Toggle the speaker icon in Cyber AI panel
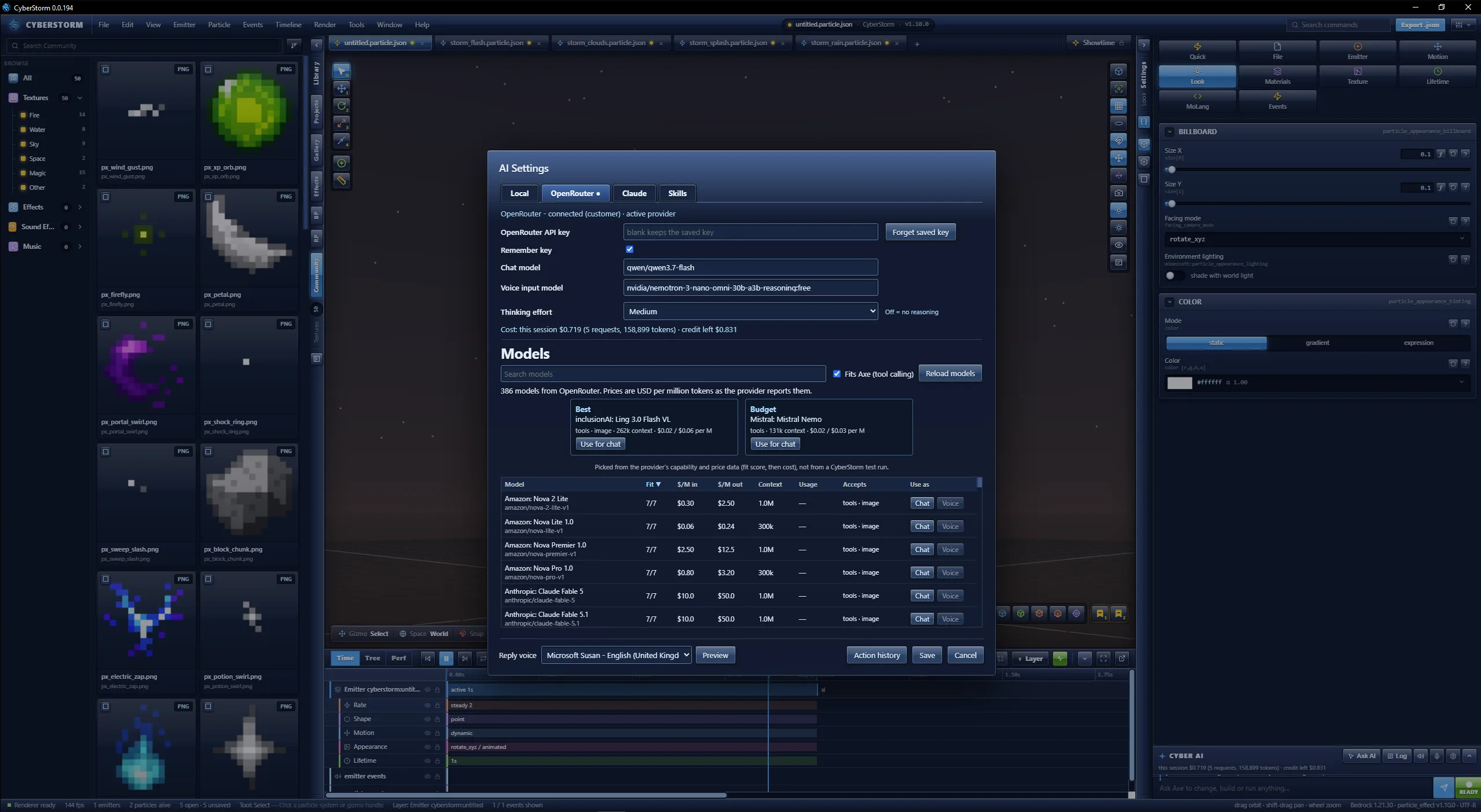1481x812 pixels. point(1421,756)
